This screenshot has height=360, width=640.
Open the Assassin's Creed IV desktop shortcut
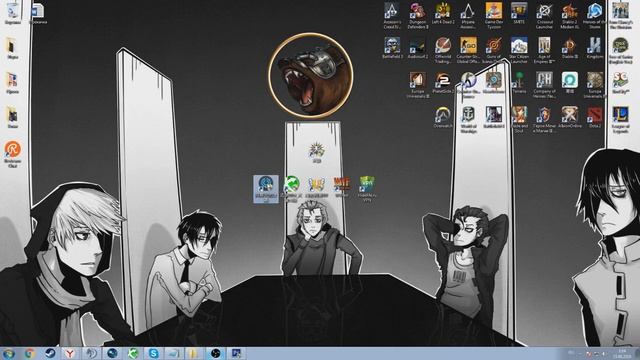click(x=392, y=16)
